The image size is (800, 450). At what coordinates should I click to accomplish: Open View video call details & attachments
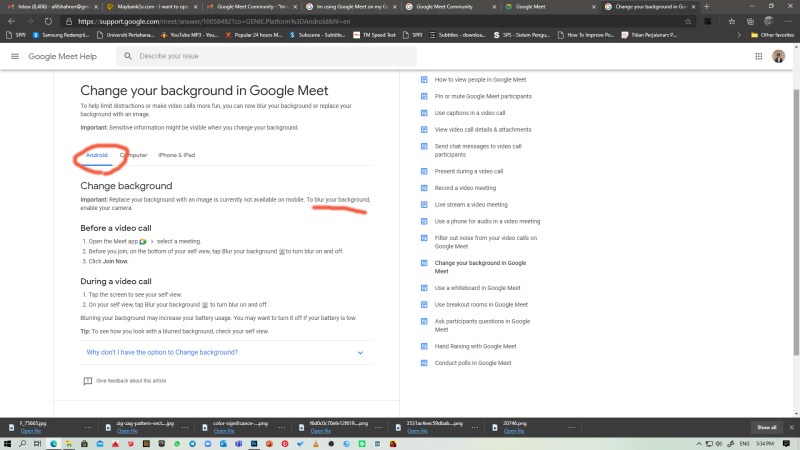pos(483,130)
